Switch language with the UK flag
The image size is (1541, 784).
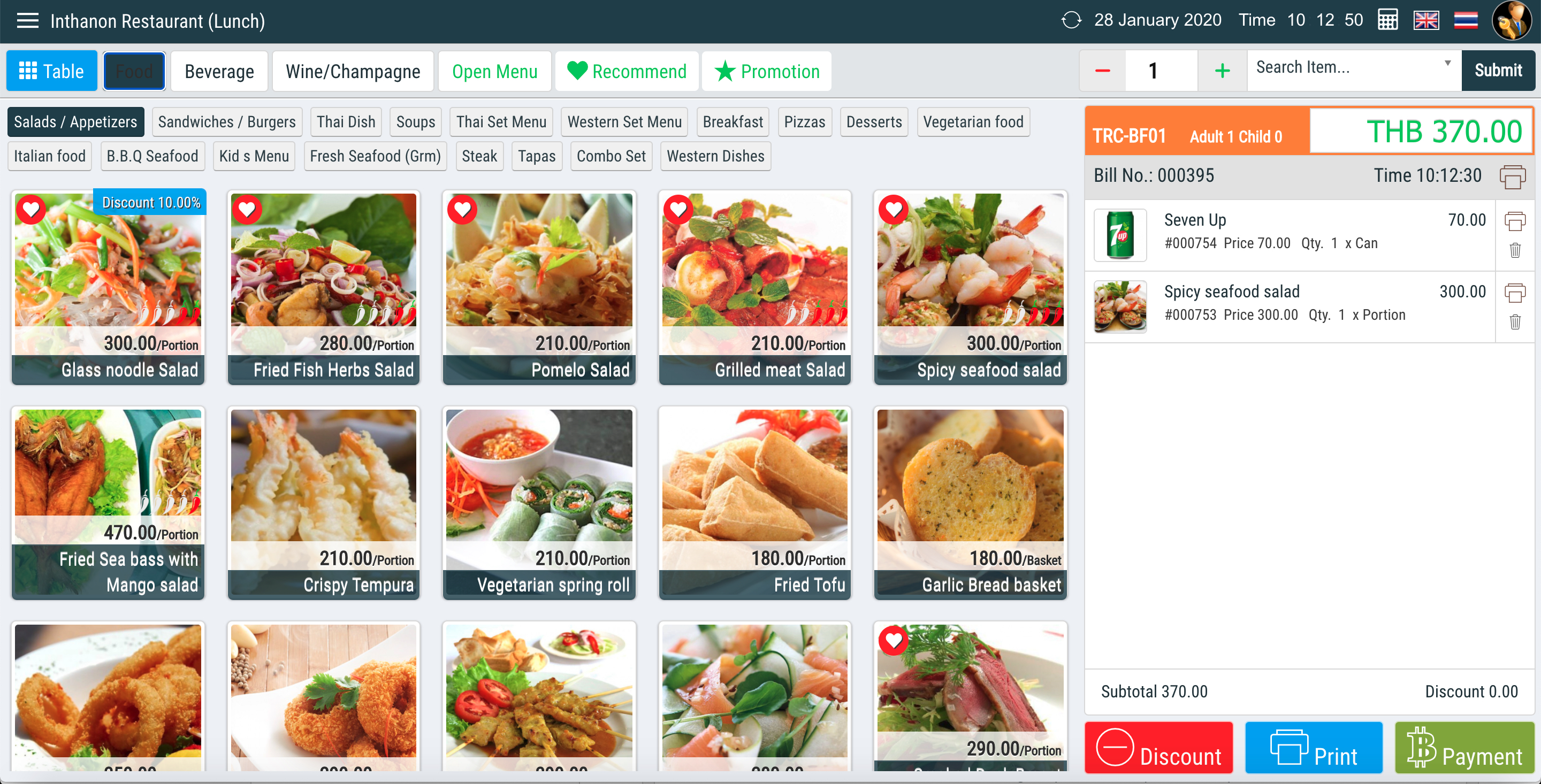click(x=1426, y=20)
